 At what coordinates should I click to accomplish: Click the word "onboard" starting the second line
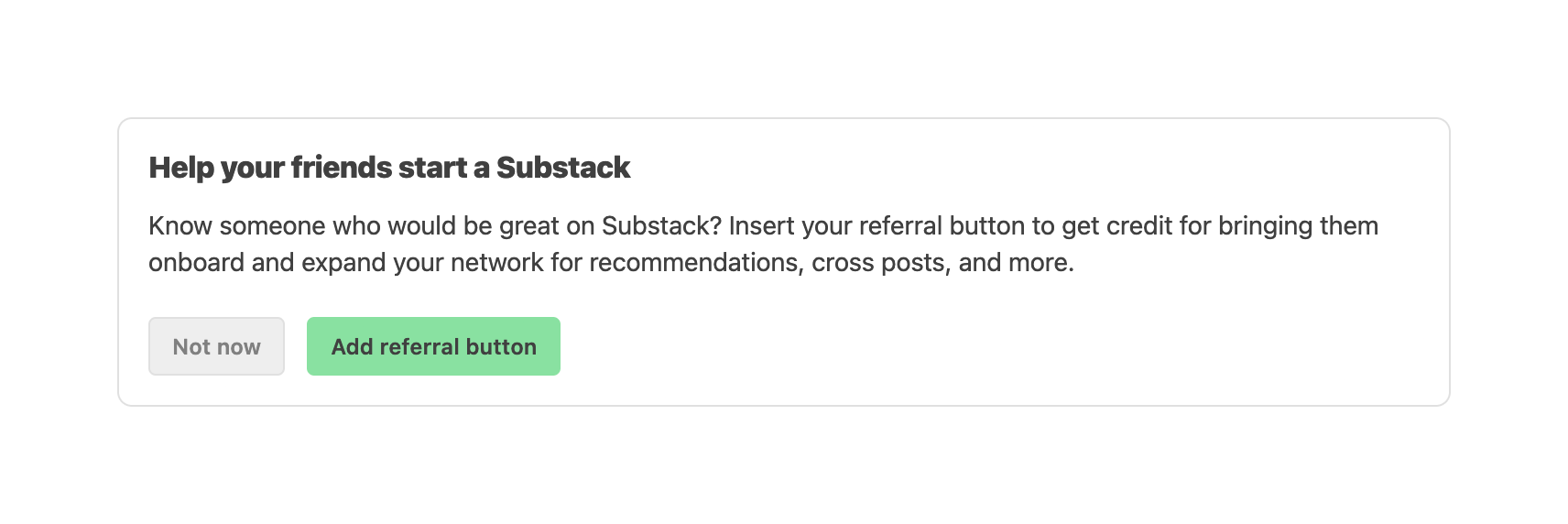click(x=196, y=263)
